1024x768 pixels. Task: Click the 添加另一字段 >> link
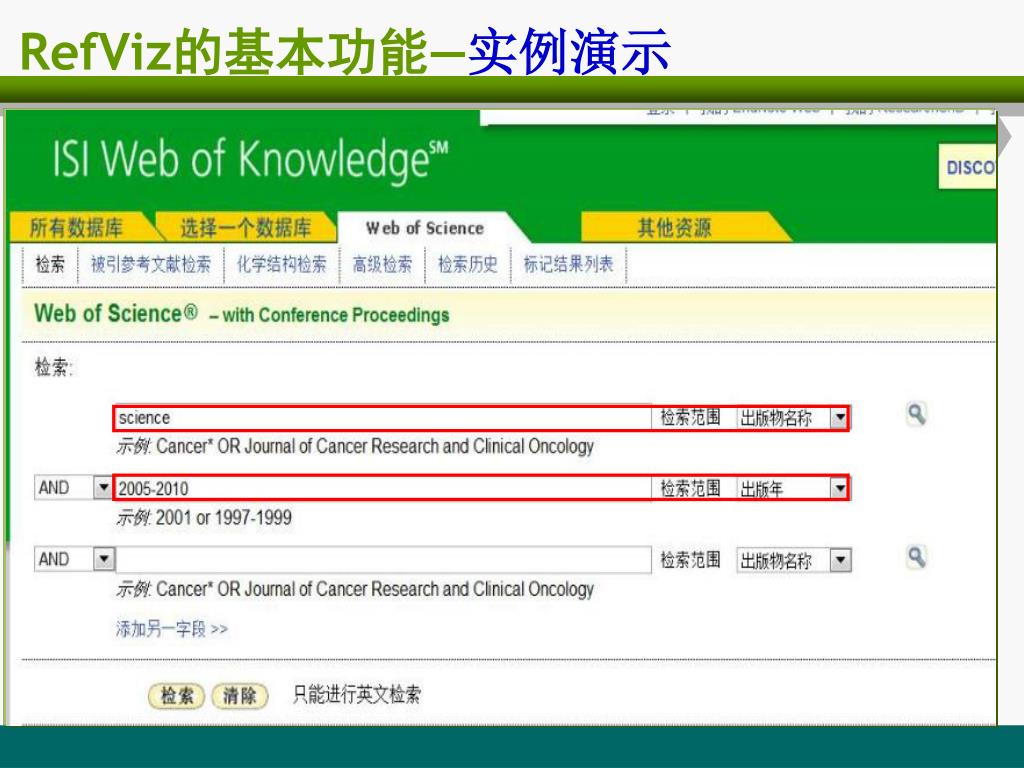click(x=172, y=629)
